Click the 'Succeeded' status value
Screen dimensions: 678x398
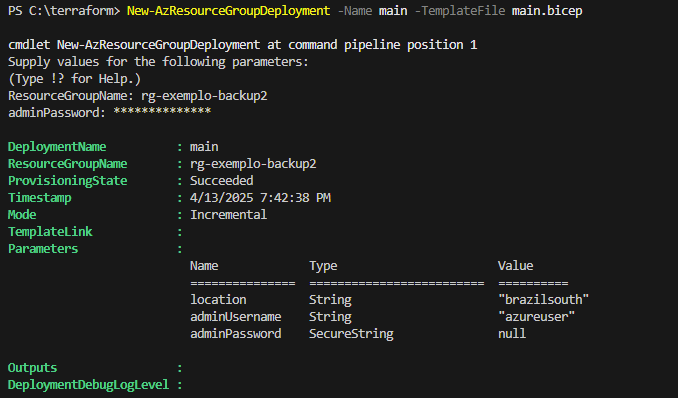coord(222,180)
